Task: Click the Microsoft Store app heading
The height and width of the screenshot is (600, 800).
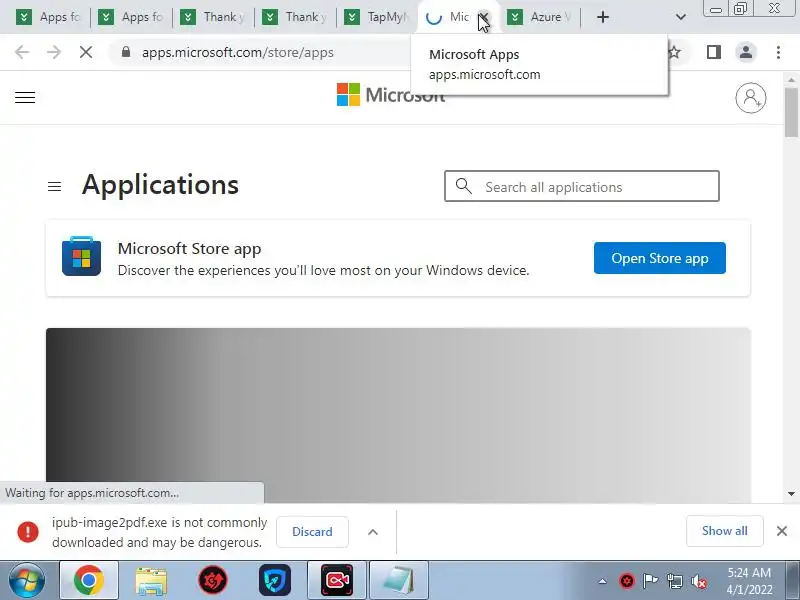Action: click(x=189, y=248)
